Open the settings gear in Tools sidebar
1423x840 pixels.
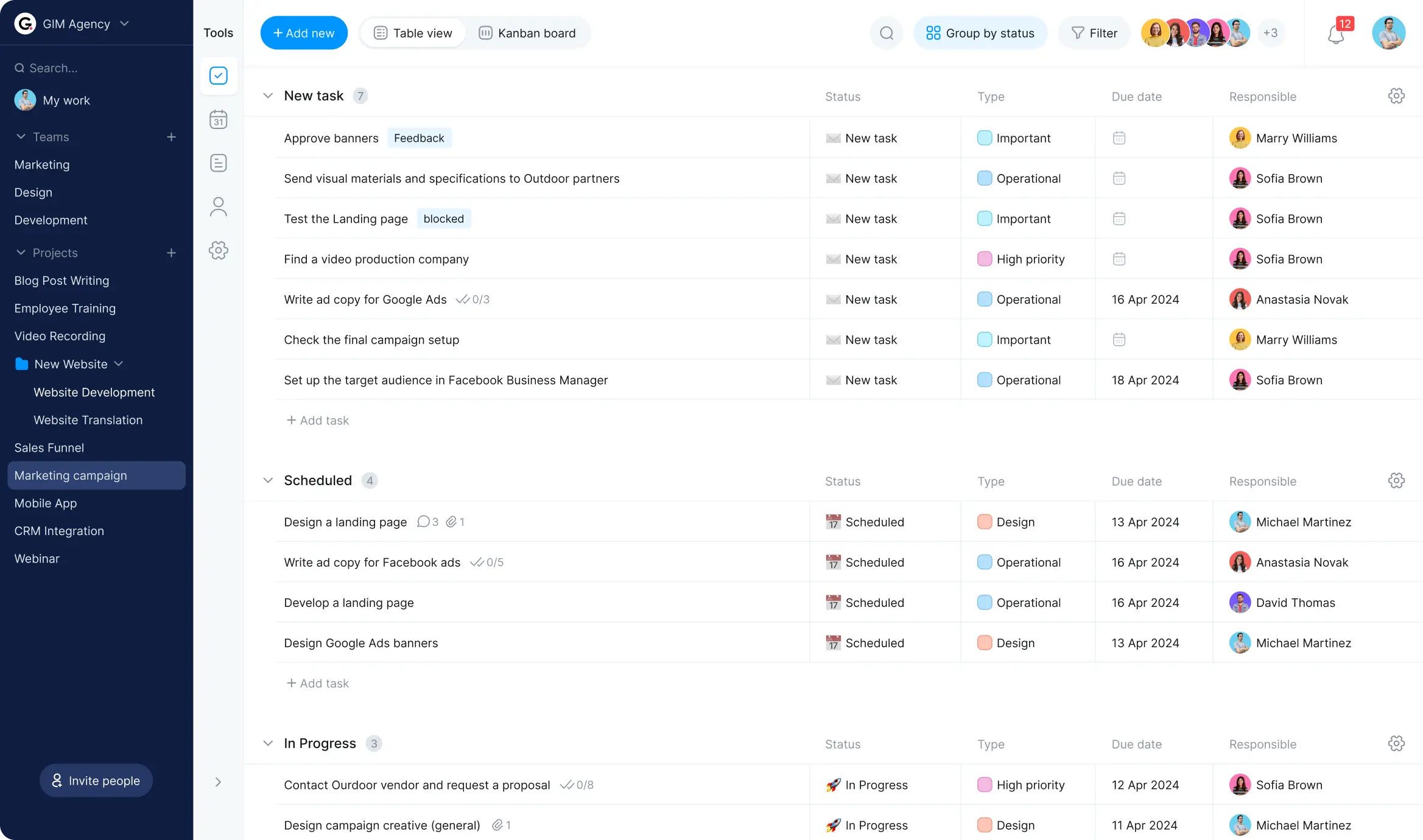coord(218,250)
